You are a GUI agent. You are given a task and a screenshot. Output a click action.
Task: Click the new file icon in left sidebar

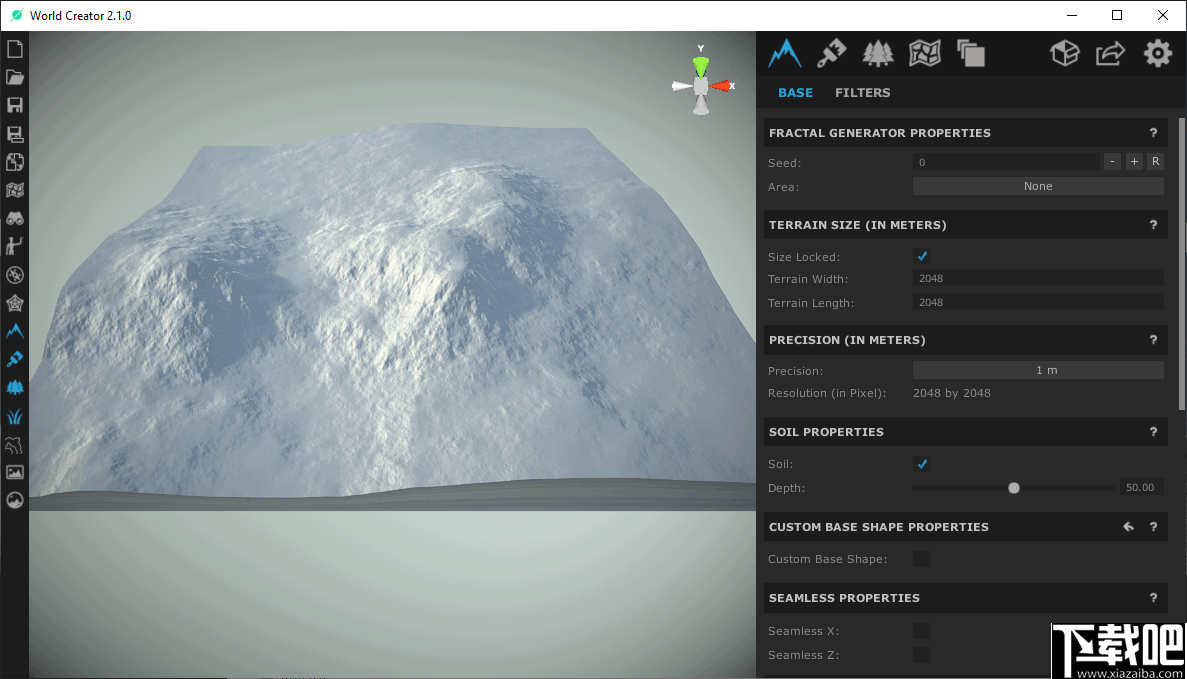point(15,49)
